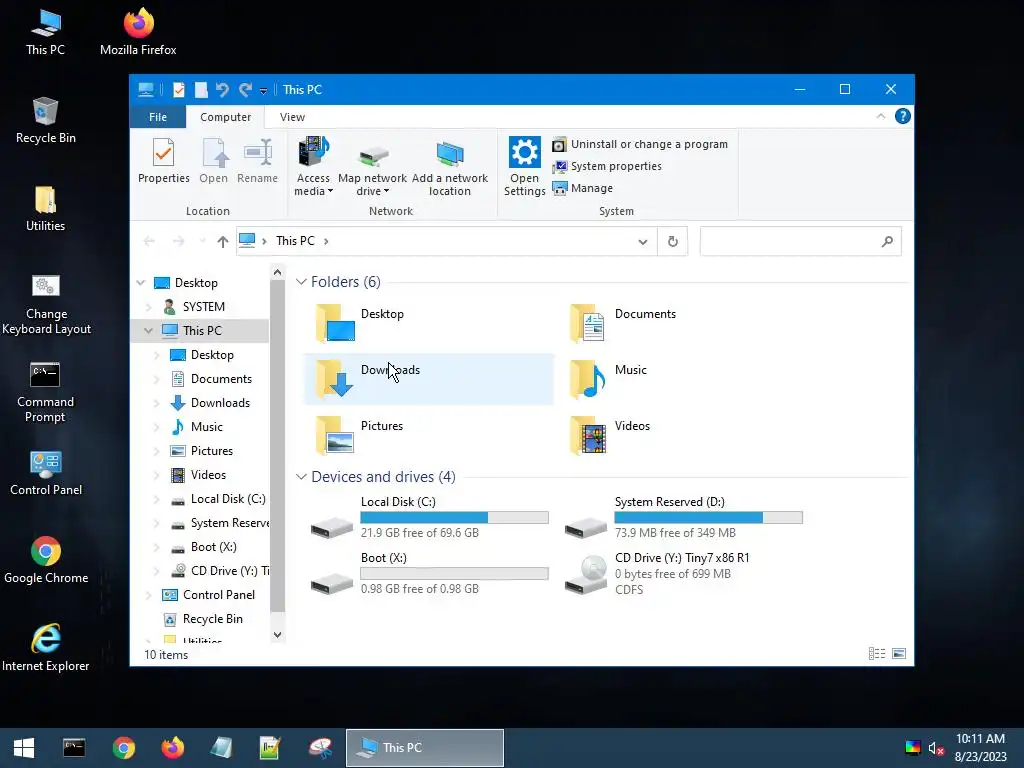Select the Utilities desktop folder icon
The width and height of the screenshot is (1024, 768).
[x=45, y=208]
